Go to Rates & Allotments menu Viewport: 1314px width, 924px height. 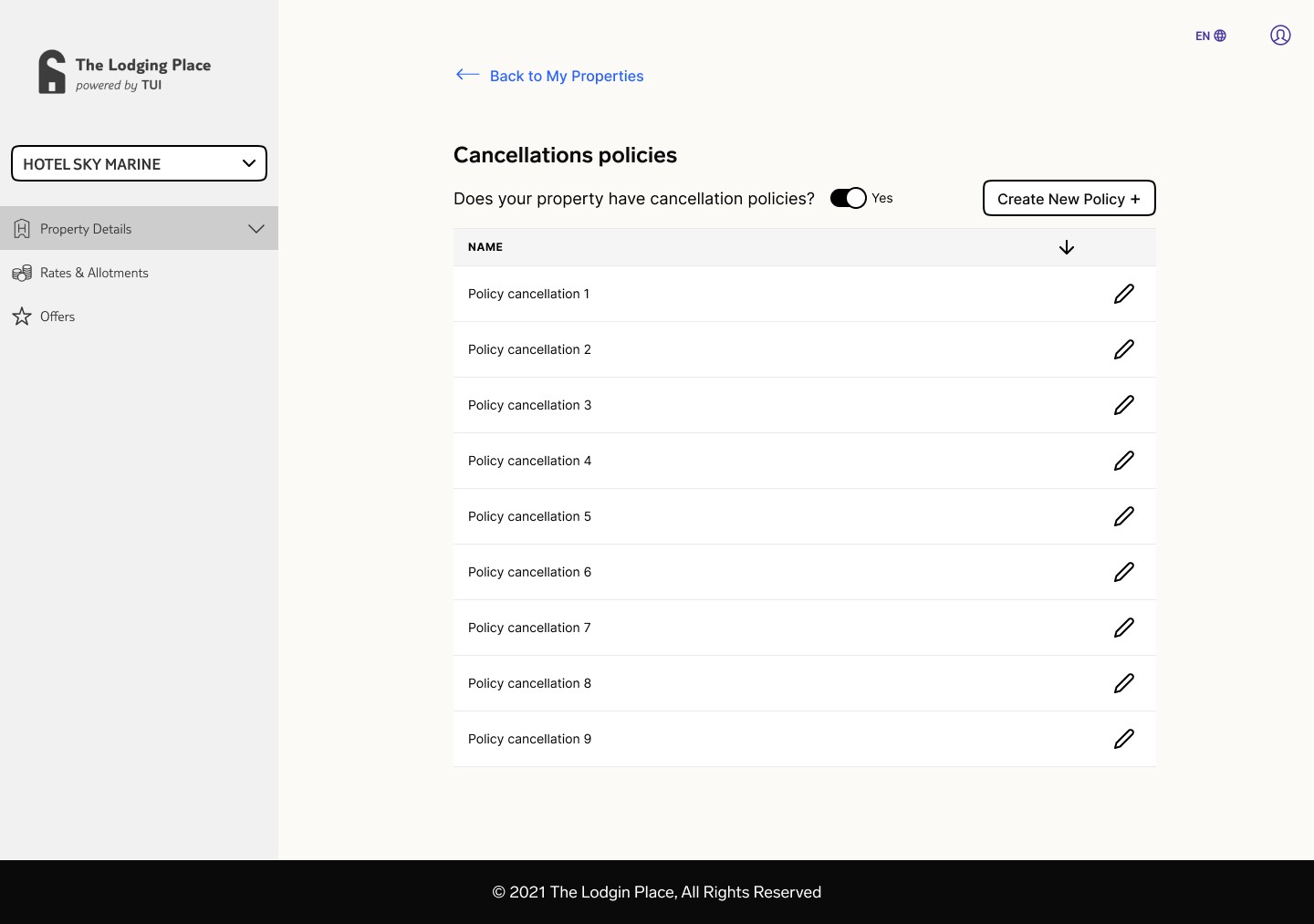coord(93,273)
